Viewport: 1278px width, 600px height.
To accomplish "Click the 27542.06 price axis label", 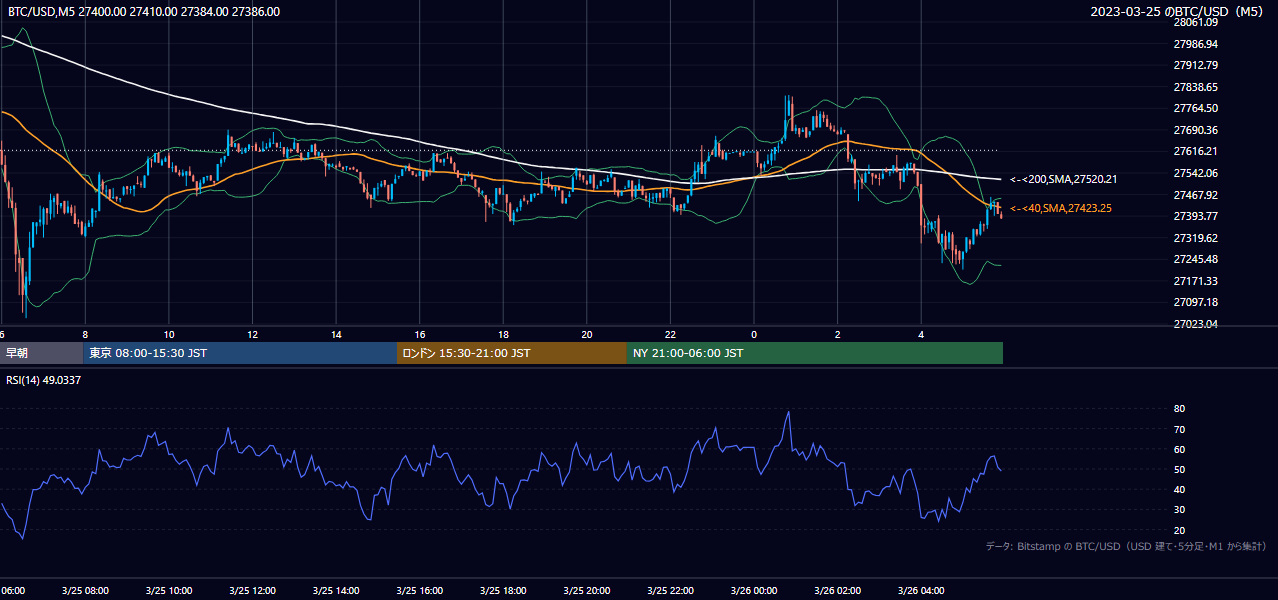I will [1196, 173].
